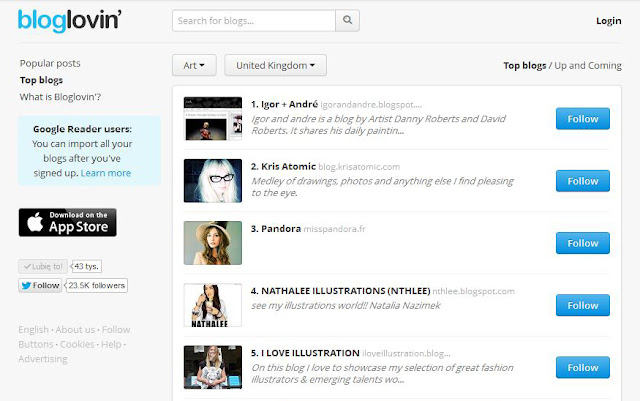Open the I LOVE ILLUSTRATION thumbnail
Image resolution: width=640 pixels, height=401 pixels.
coord(213,368)
